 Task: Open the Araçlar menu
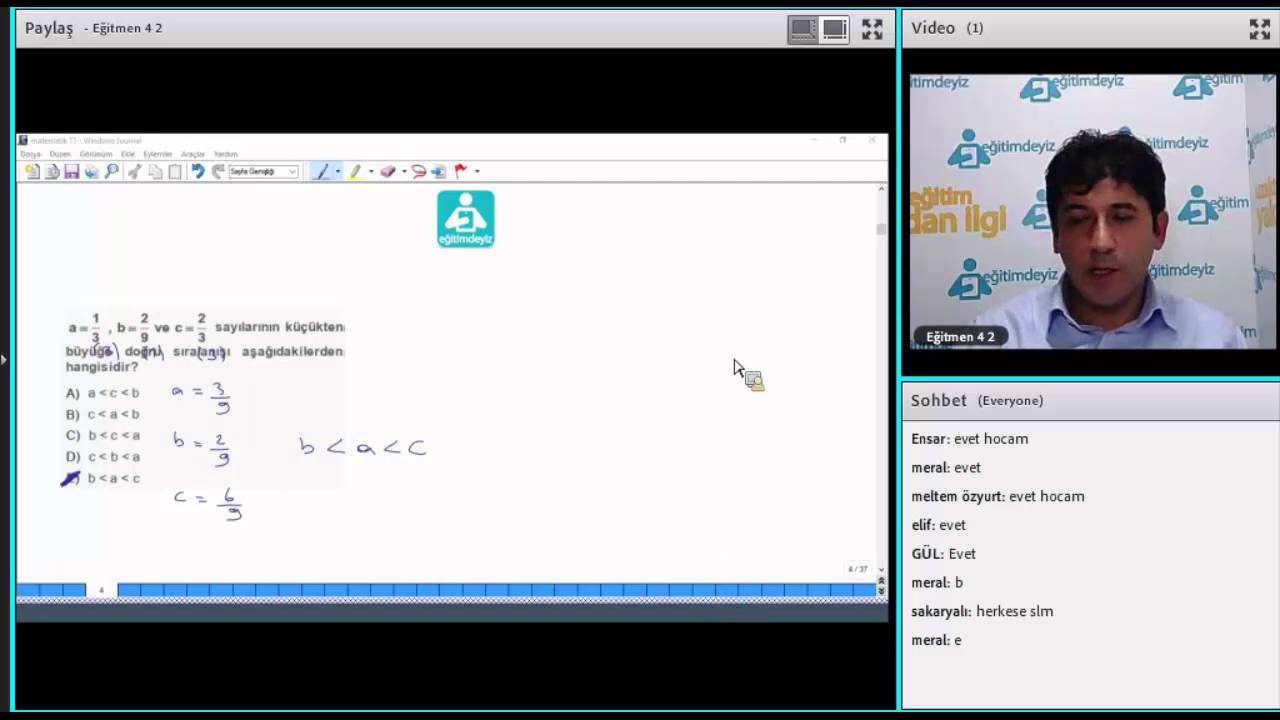coord(193,154)
